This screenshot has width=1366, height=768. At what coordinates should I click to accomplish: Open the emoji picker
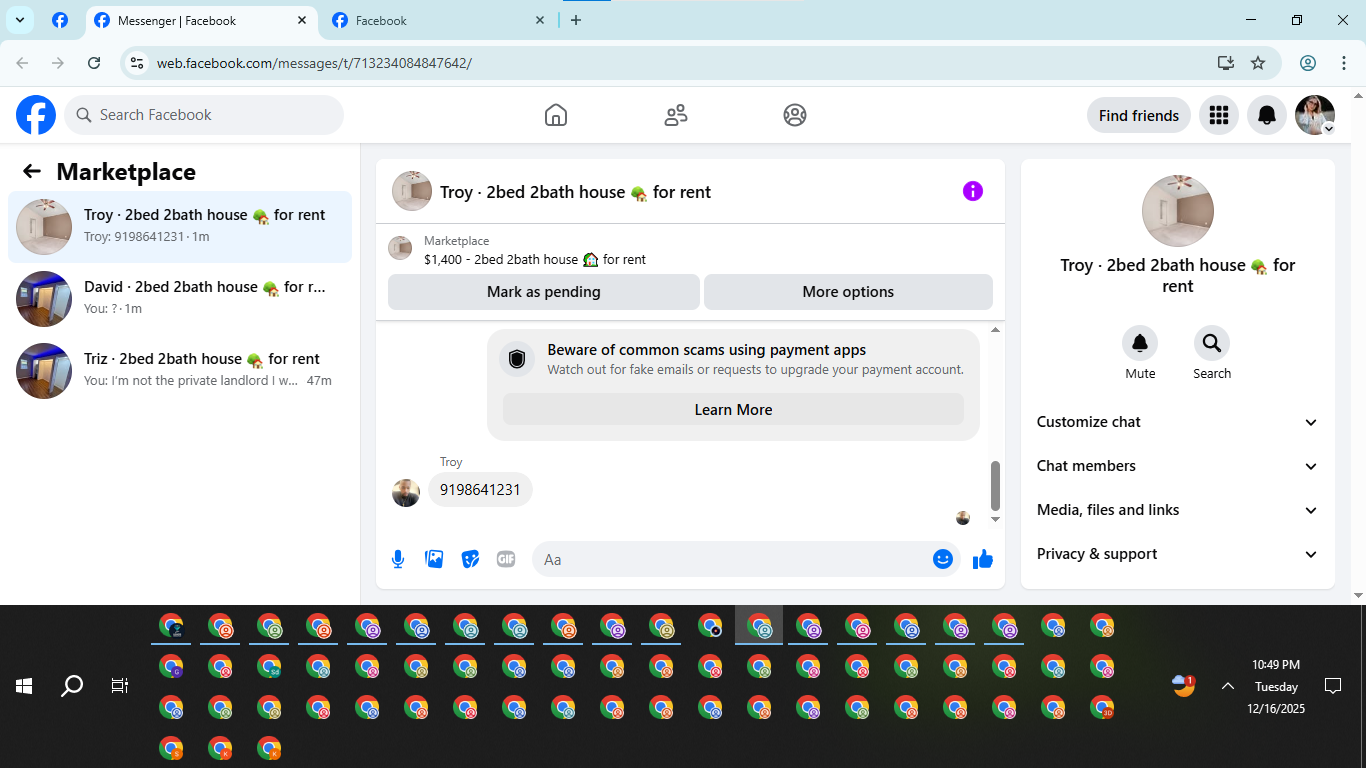pos(942,559)
